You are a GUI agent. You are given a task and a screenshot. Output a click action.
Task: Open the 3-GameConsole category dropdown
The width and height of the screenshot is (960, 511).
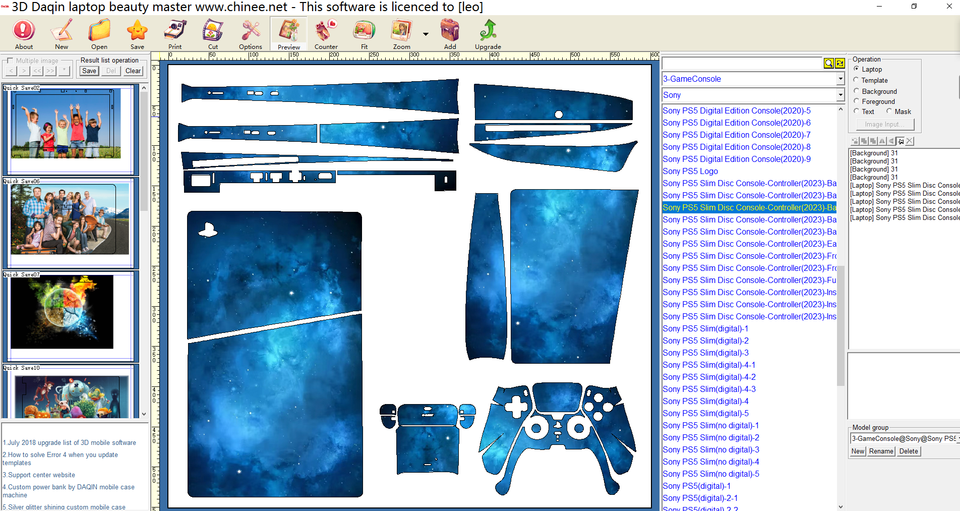(840, 79)
